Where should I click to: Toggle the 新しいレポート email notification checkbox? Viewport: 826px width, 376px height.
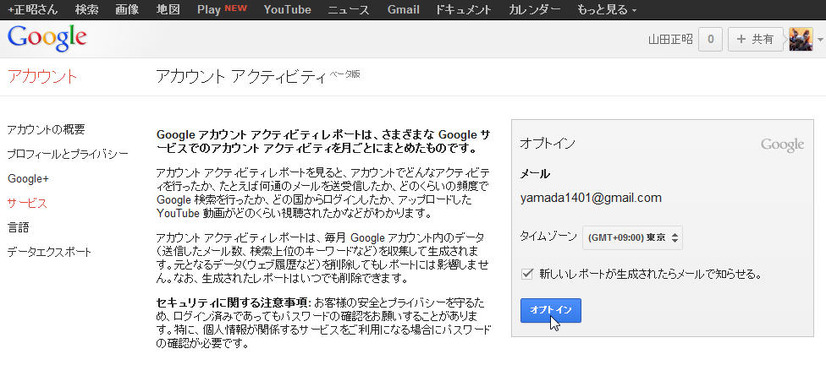coord(526,274)
